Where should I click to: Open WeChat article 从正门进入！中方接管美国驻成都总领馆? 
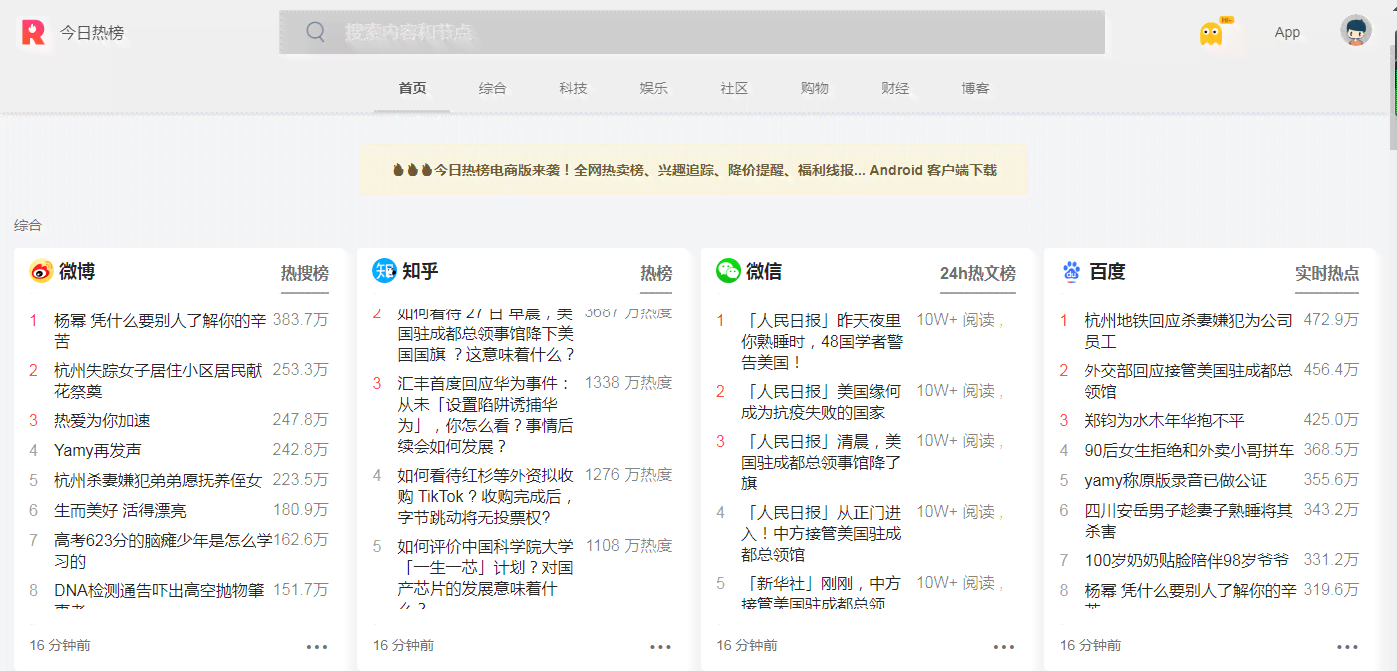tap(821, 532)
